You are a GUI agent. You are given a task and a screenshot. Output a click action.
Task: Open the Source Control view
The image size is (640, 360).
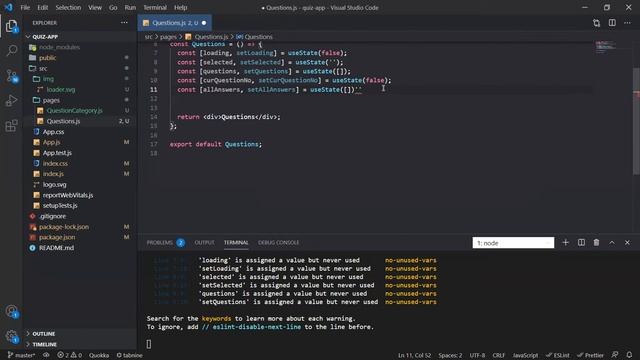pyautogui.click(x=11, y=76)
